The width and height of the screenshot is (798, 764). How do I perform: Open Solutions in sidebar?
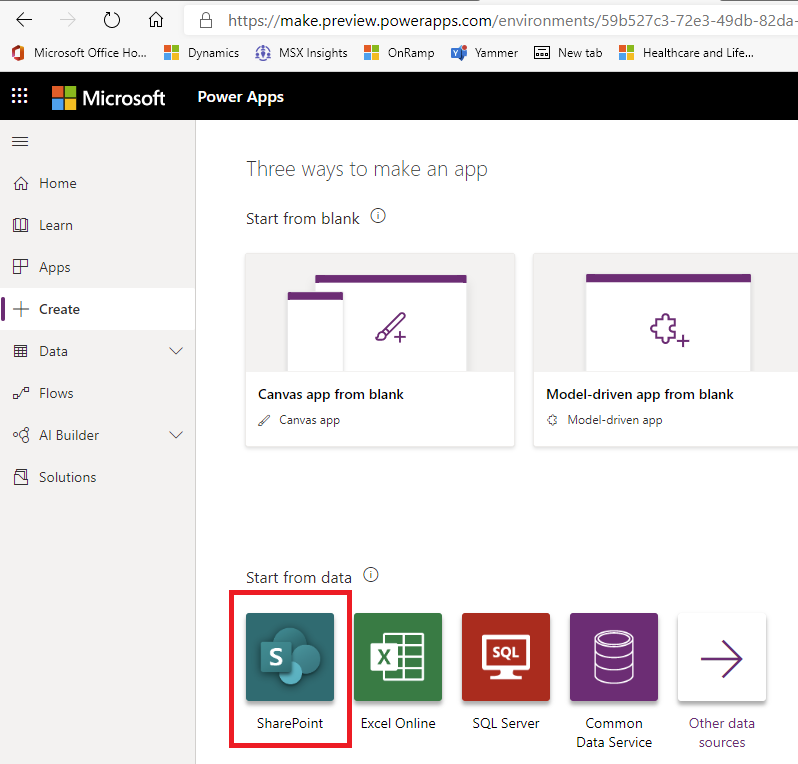tap(97, 477)
